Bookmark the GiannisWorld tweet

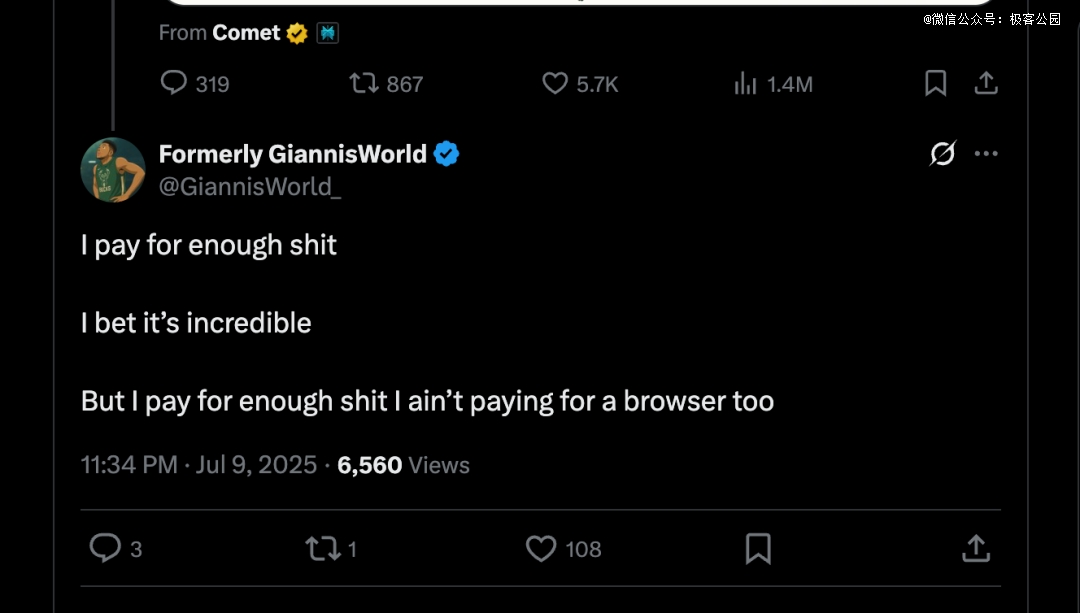758,548
